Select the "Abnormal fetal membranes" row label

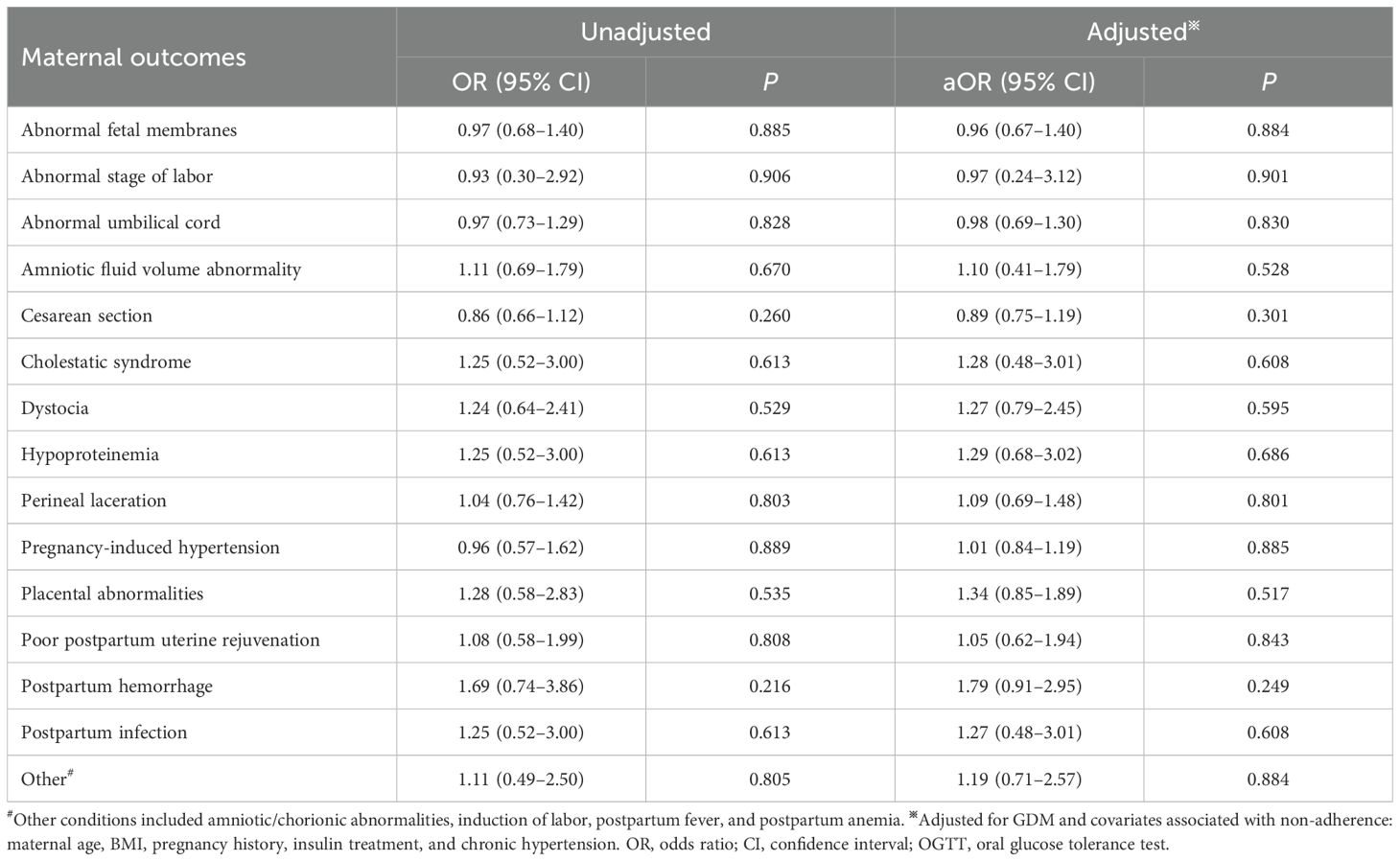pyautogui.click(x=128, y=130)
